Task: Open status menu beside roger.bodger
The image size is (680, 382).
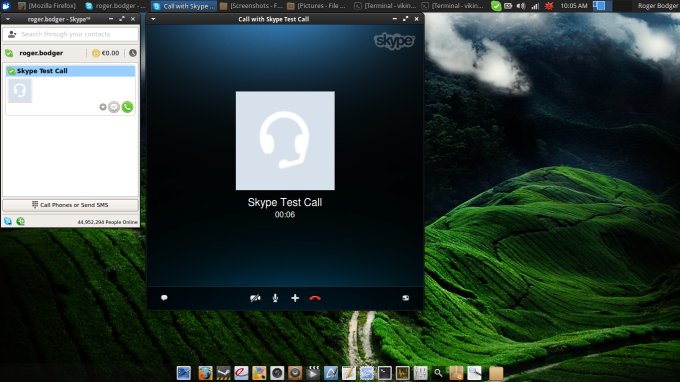Action: 9,53
